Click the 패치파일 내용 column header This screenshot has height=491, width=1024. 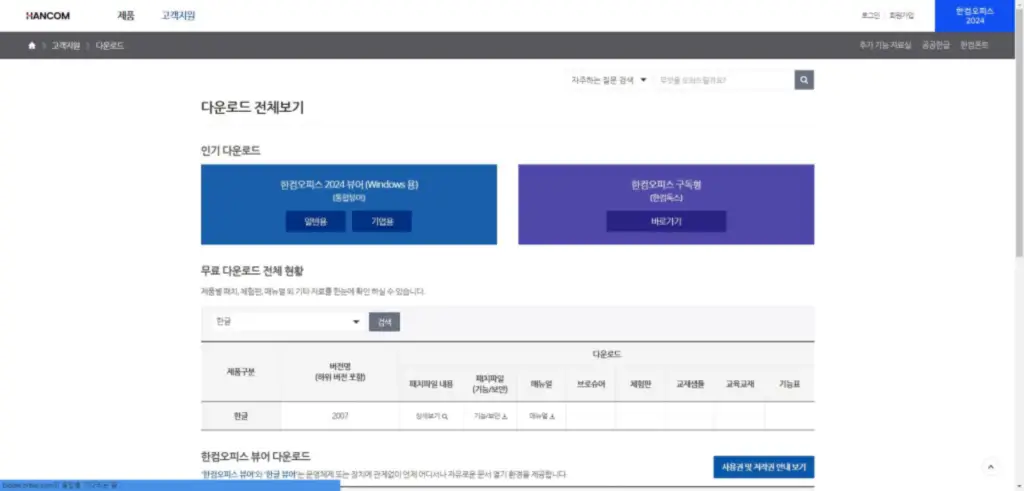pyautogui.click(x=431, y=384)
